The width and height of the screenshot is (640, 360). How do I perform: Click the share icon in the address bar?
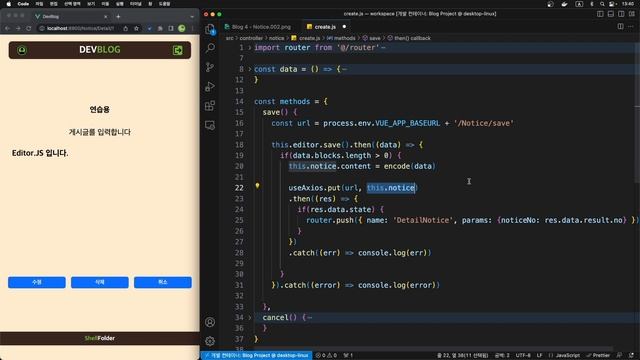125,28
